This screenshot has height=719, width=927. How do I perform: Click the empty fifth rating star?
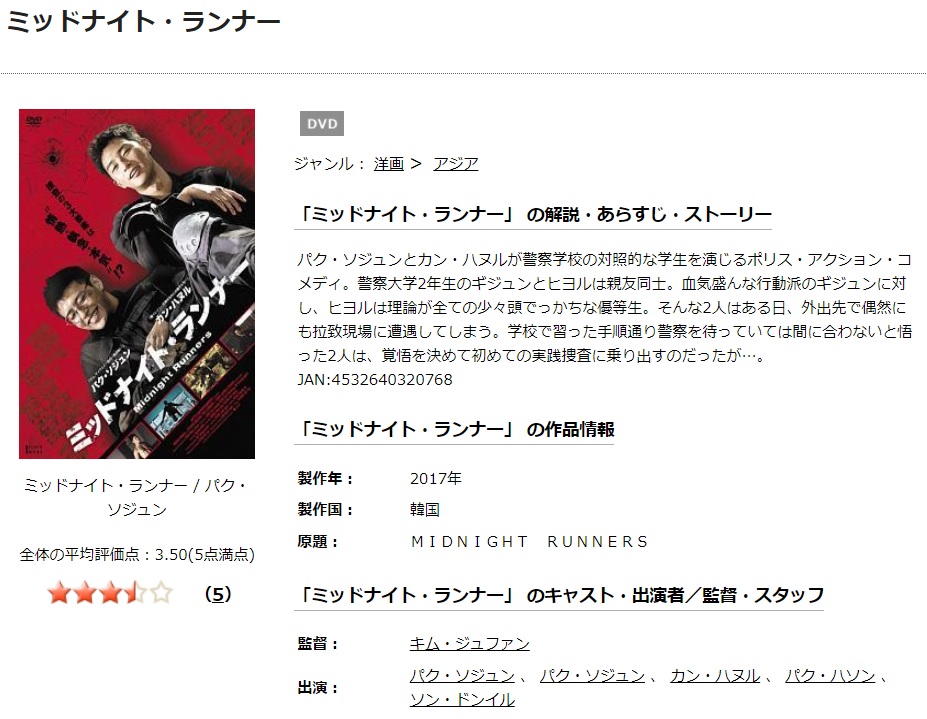(x=161, y=592)
